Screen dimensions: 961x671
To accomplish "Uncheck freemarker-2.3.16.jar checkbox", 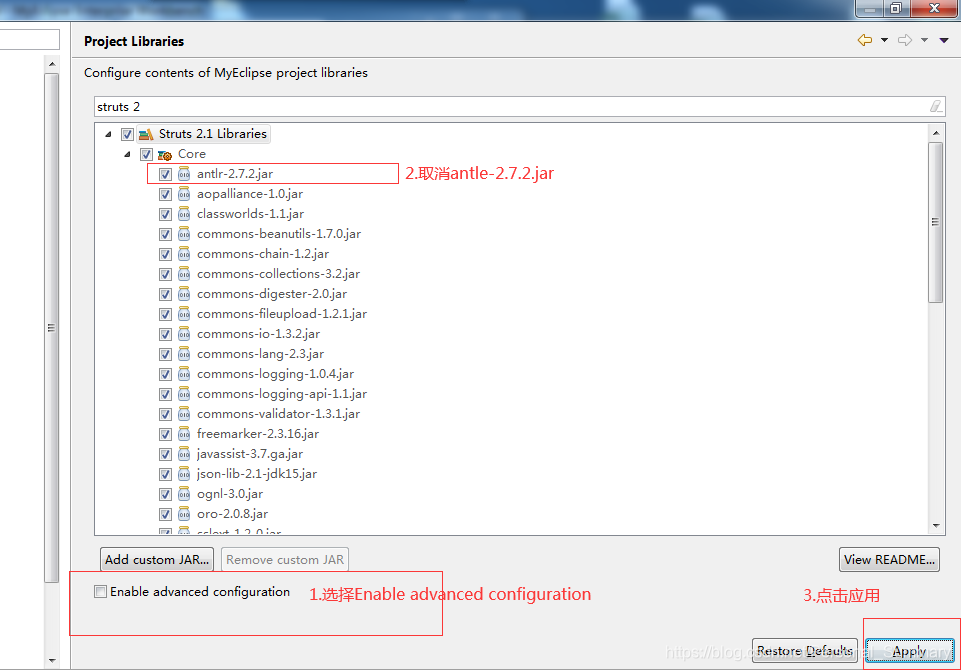I will point(165,434).
